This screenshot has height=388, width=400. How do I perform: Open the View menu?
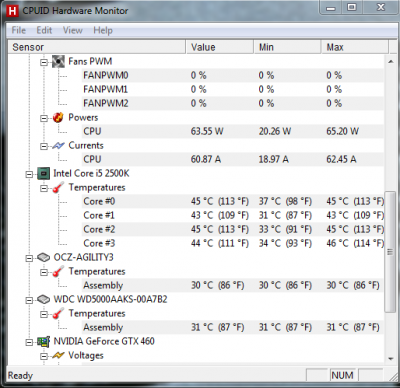(x=72, y=30)
